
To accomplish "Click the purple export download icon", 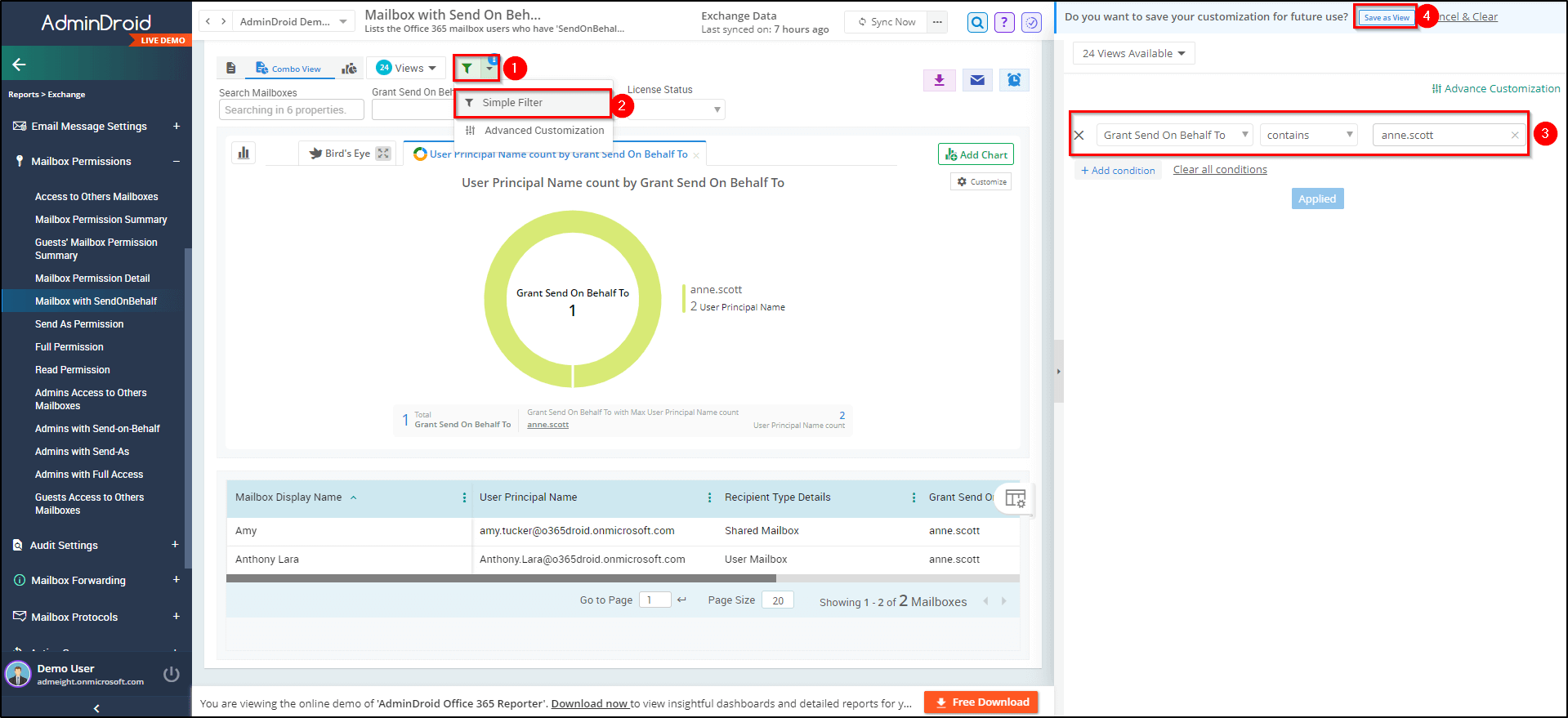I will point(940,80).
